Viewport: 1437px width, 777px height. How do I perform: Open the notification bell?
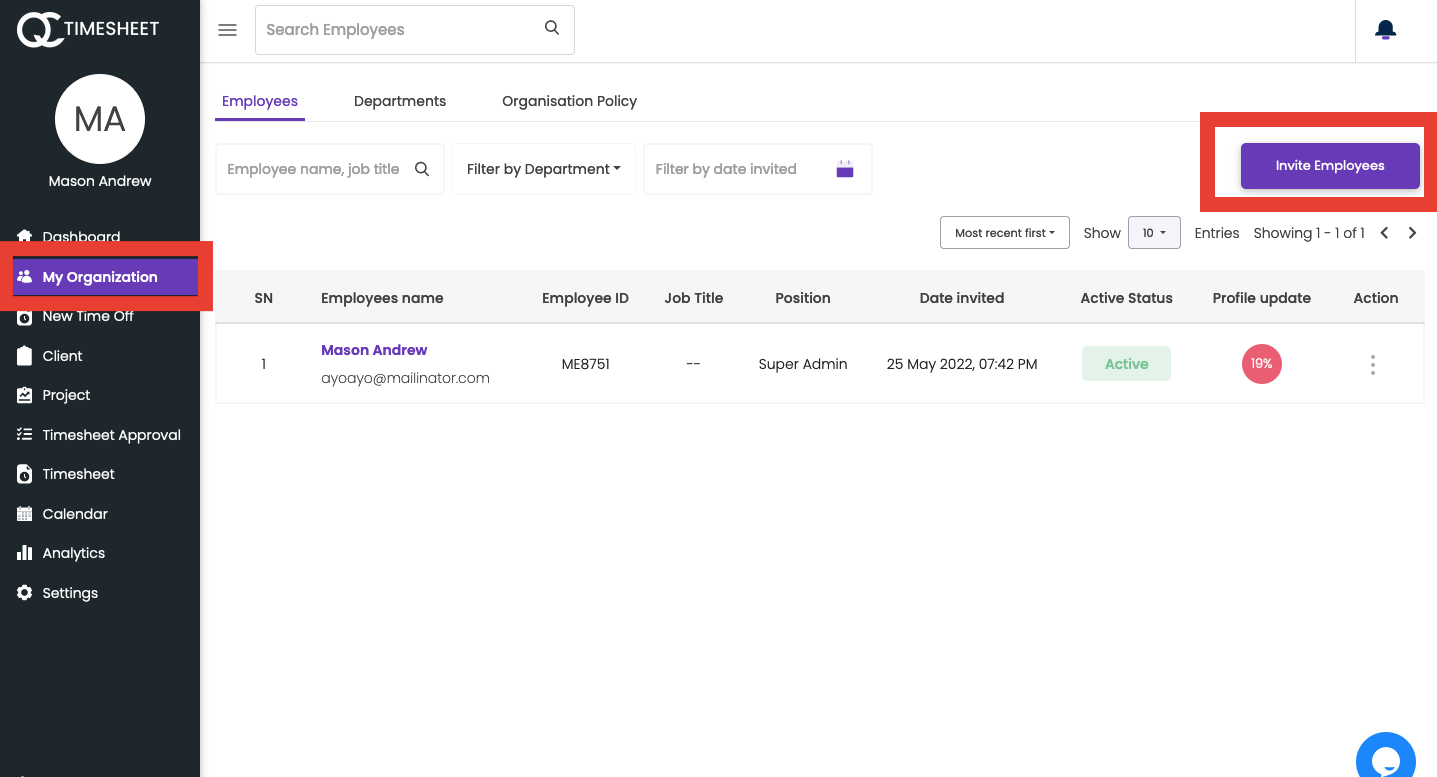[x=1385, y=29]
